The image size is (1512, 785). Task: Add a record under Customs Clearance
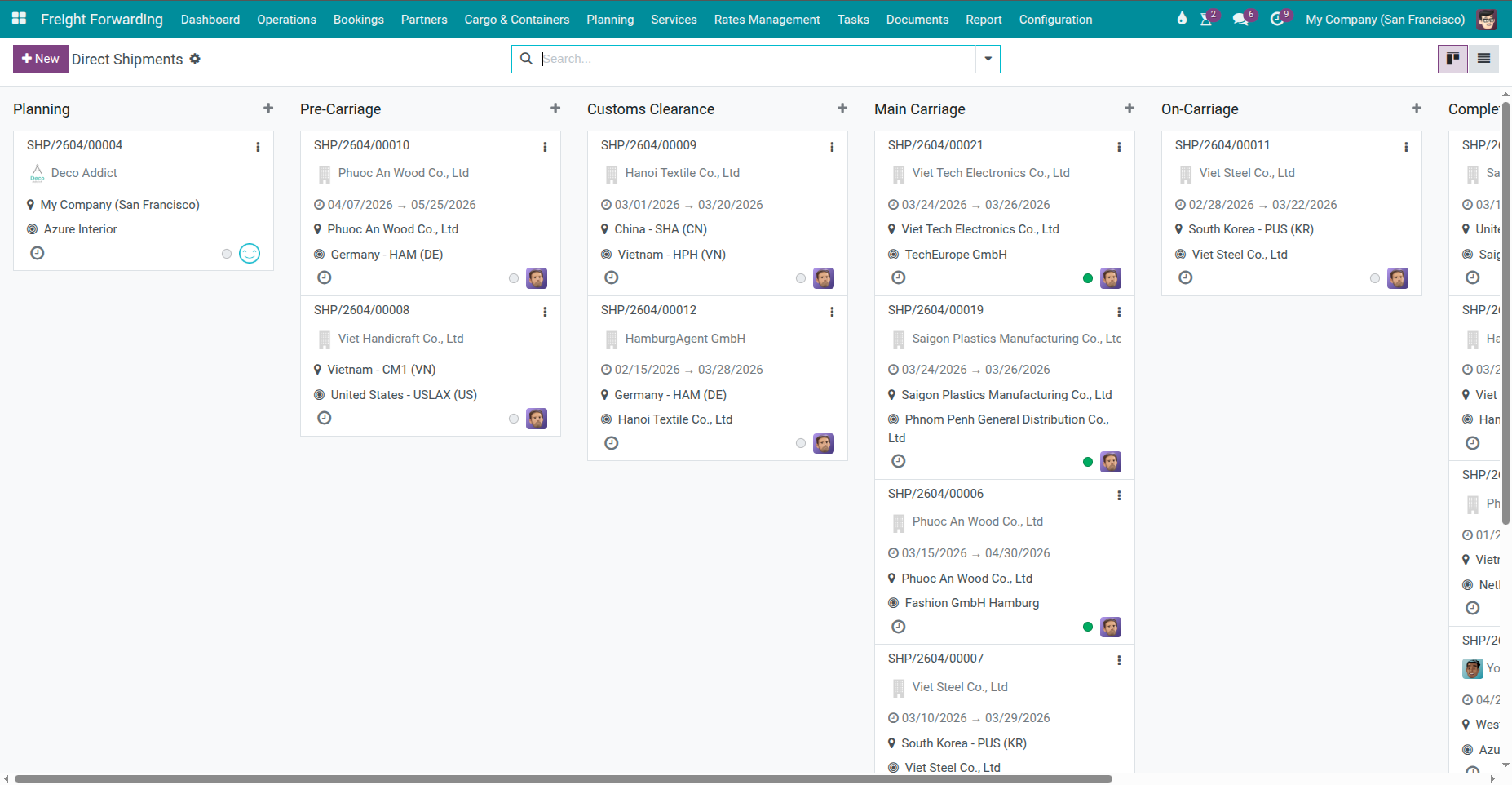pyautogui.click(x=842, y=108)
